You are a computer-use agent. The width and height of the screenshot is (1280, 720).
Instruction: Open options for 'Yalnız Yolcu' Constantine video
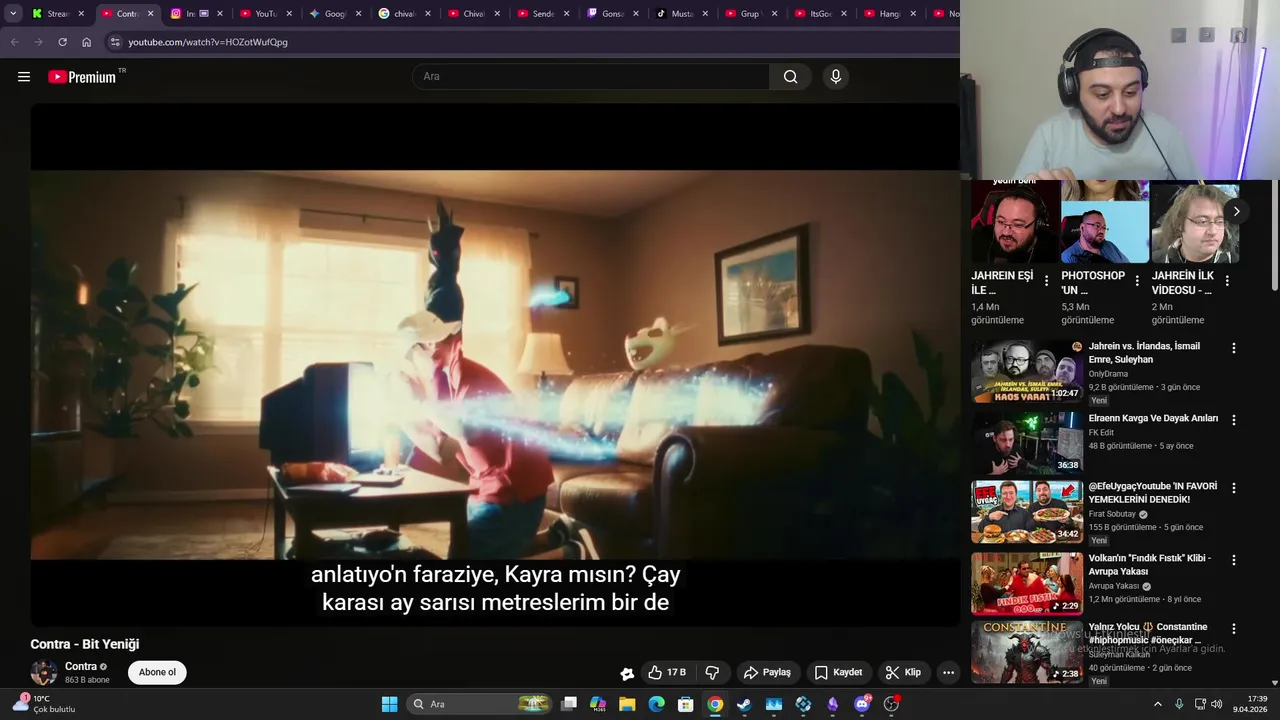coord(1233,629)
